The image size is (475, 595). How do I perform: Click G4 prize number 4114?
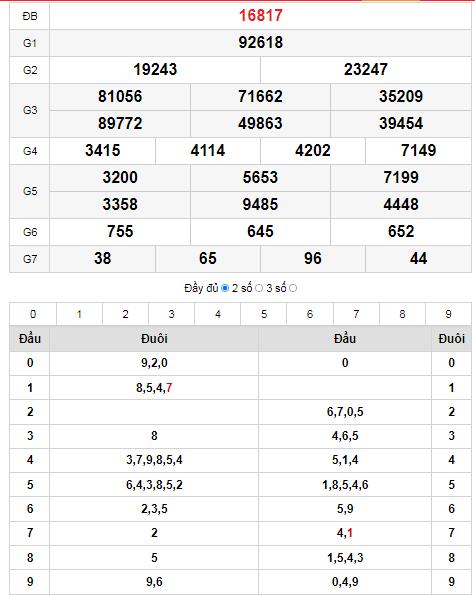pos(208,151)
